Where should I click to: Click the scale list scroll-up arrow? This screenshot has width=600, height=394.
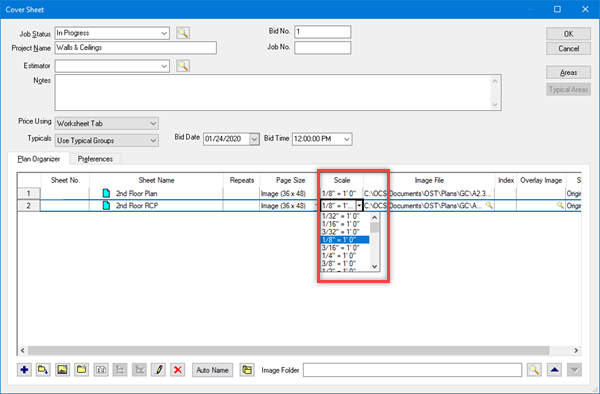[x=375, y=218]
